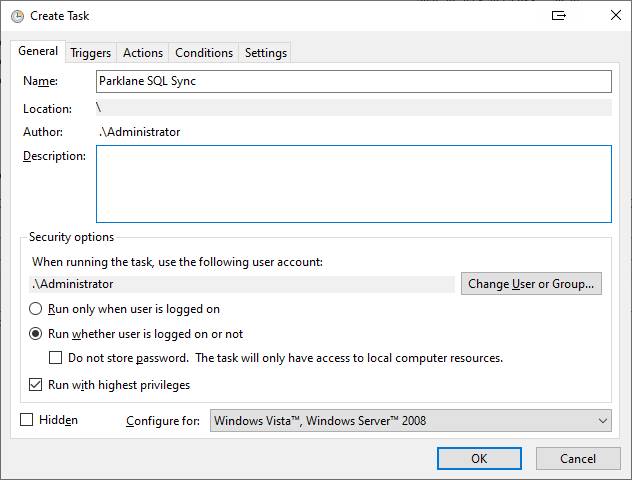The height and width of the screenshot is (480, 632).
Task: Enable the Do not store password checkbox
Action: pyautogui.click(x=55, y=358)
